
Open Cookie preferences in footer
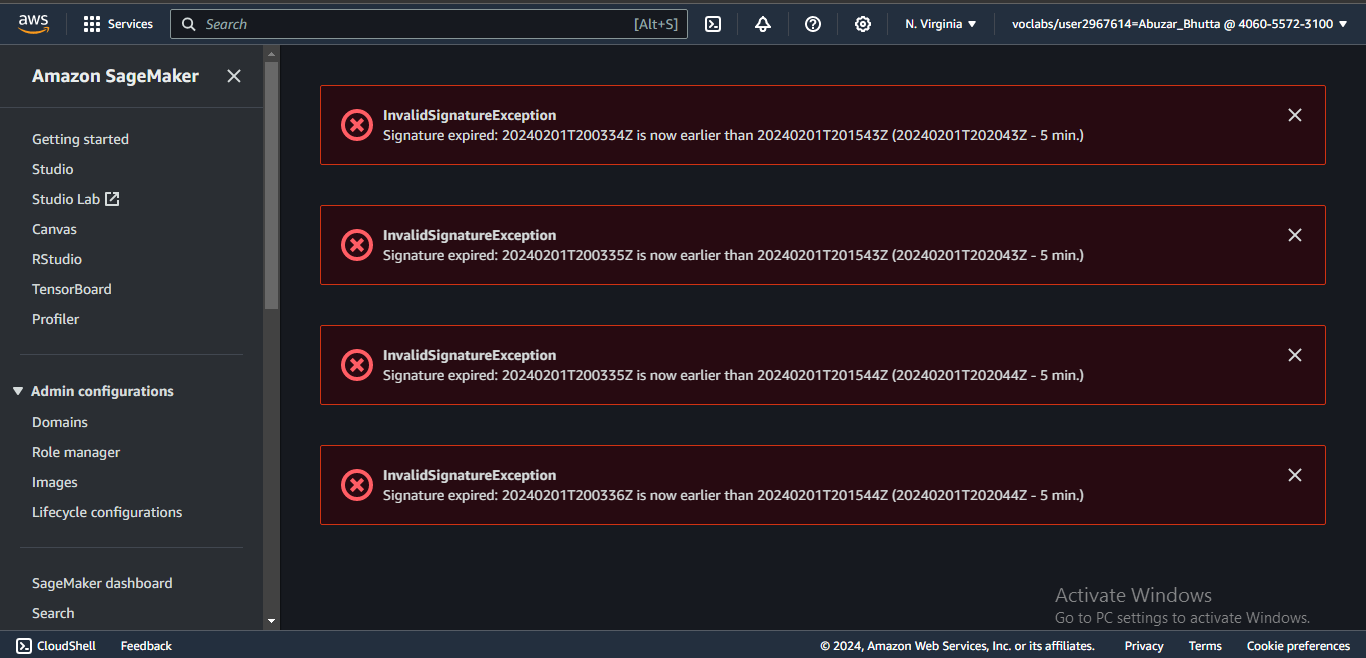[1298, 646]
